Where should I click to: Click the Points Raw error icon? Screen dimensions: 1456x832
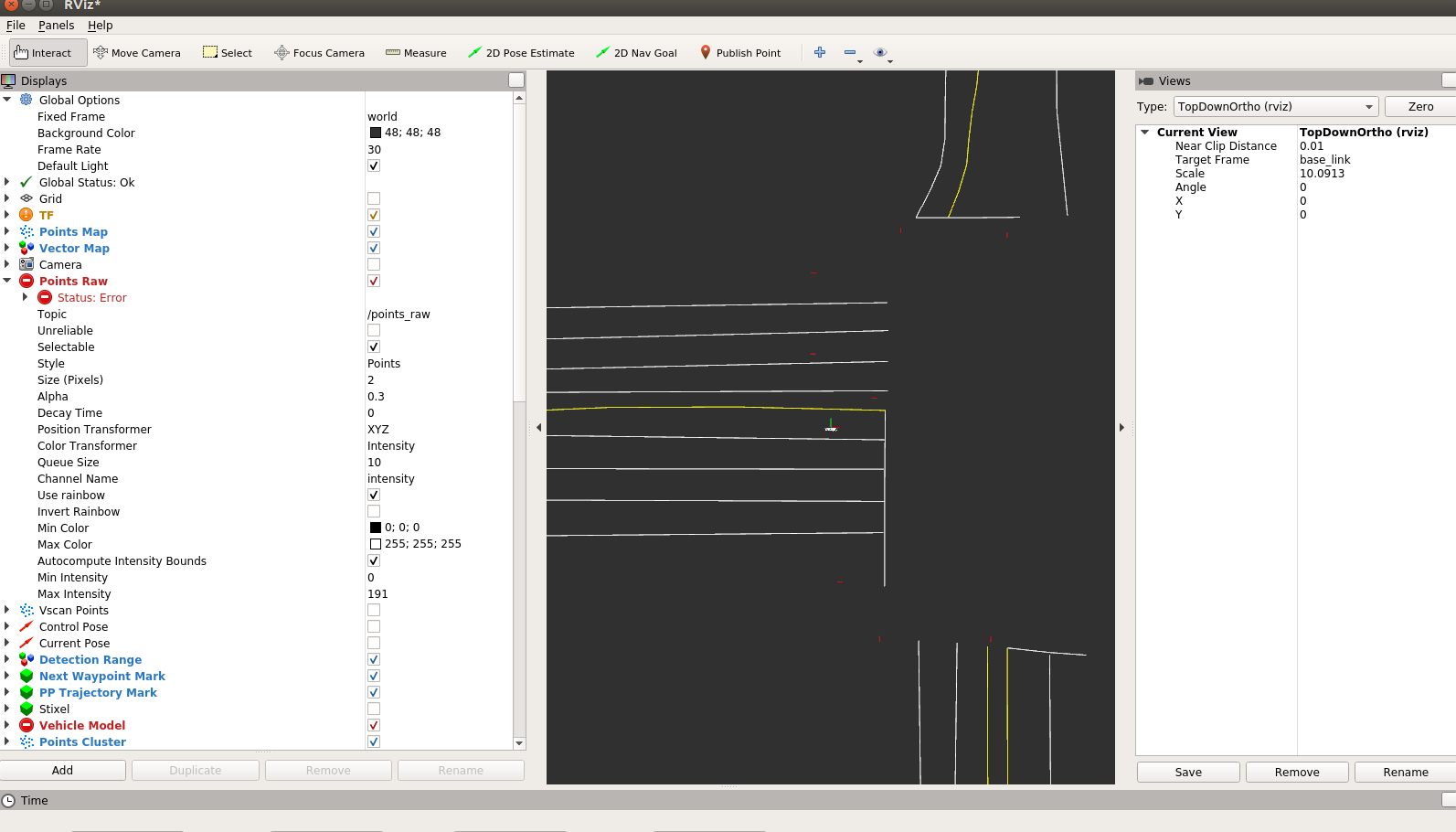(27, 281)
